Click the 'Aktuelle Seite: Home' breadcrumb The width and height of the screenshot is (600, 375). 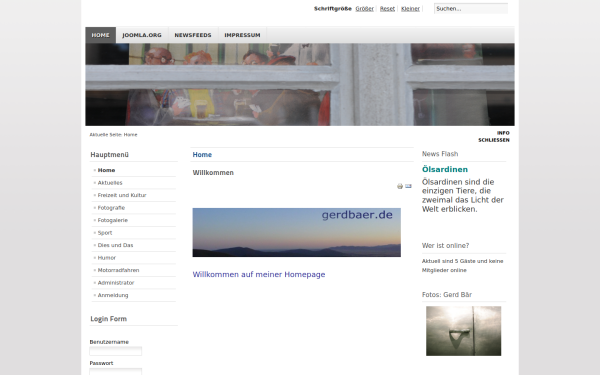113,135
